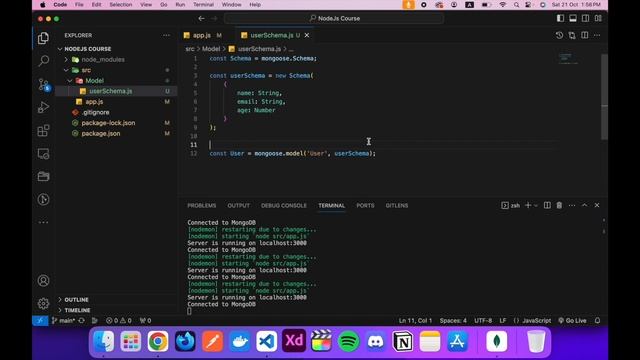Switch to DEBUG CONSOLE tab
This screenshot has width=640, height=360.
pos(284,205)
